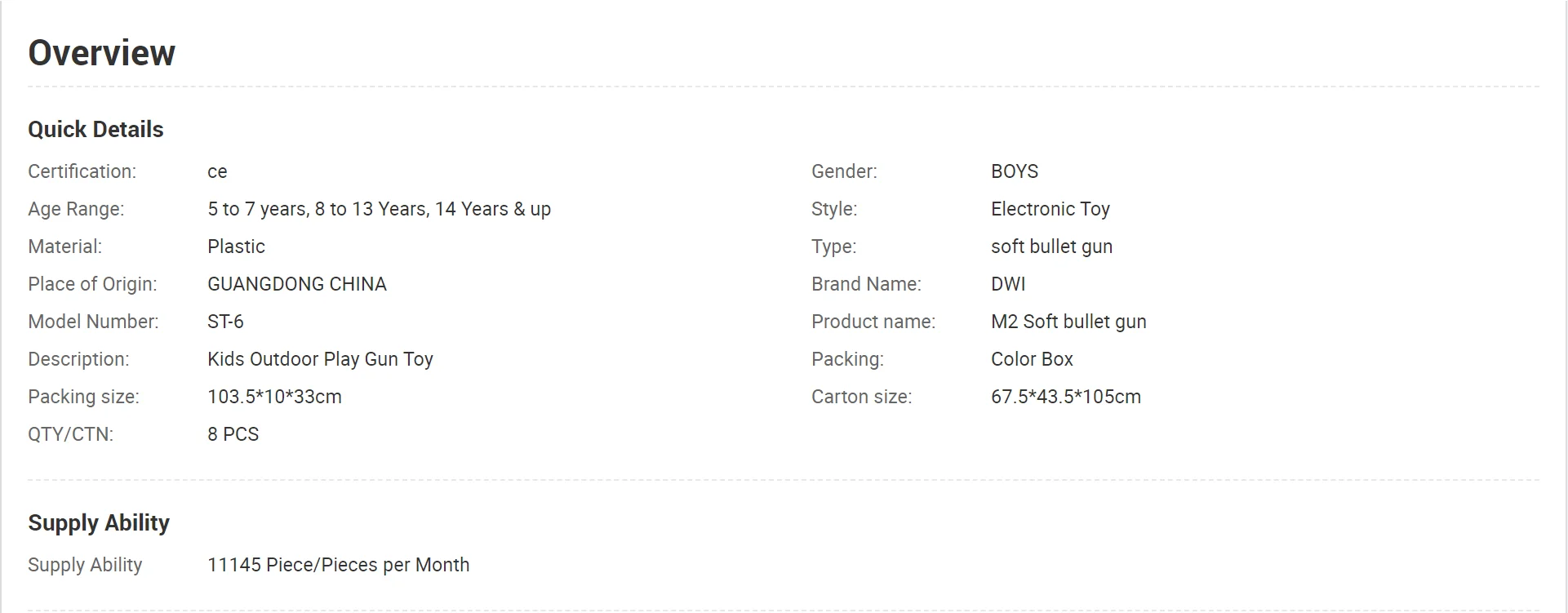The height and width of the screenshot is (613, 1568).
Task: Click the Supply Ability section heading
Action: (x=99, y=523)
